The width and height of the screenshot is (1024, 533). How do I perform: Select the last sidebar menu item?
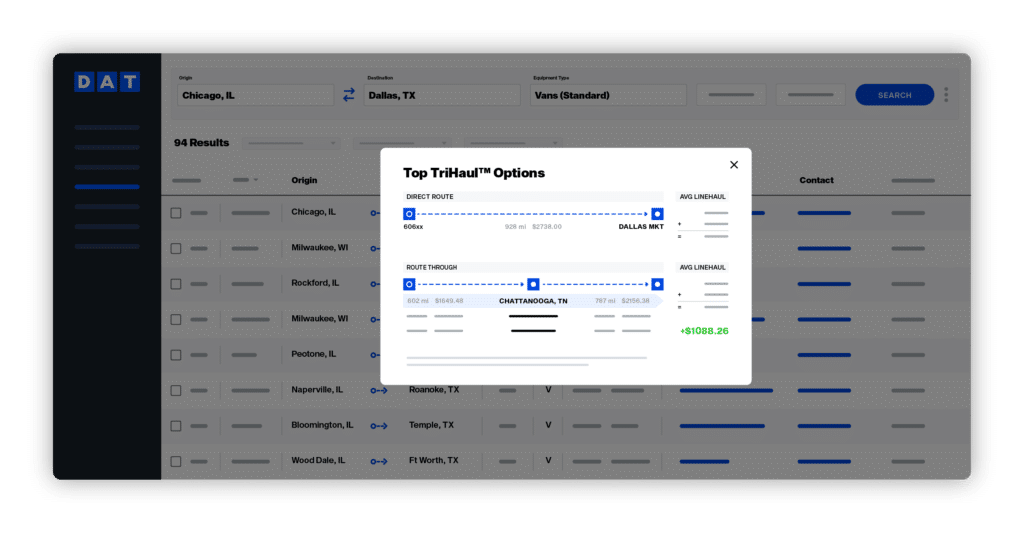pos(107,246)
